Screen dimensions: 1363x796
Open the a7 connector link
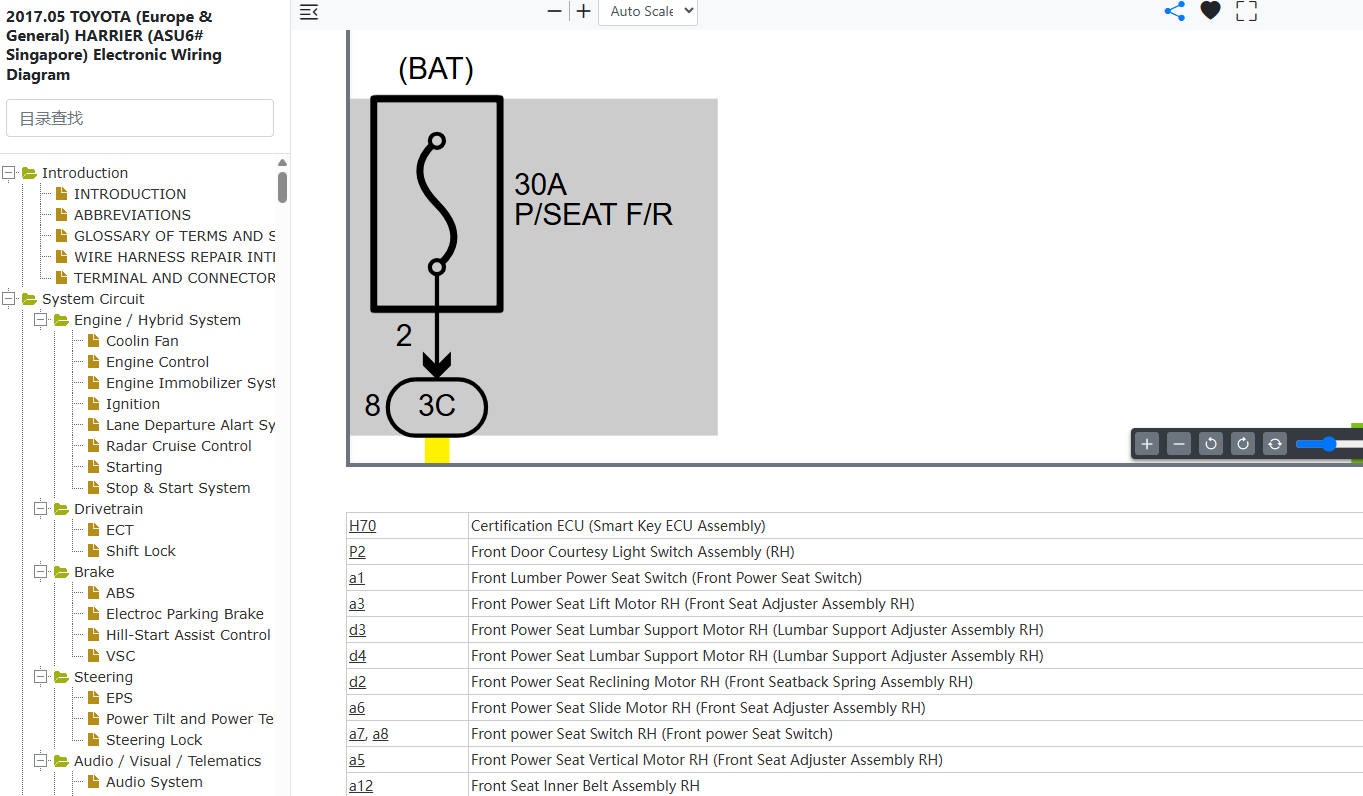[357, 734]
